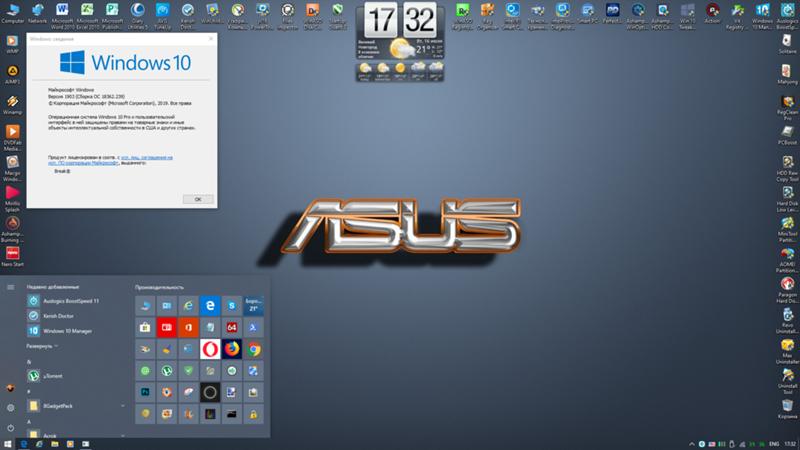Open the Skype tile in Start menu

[232, 306]
